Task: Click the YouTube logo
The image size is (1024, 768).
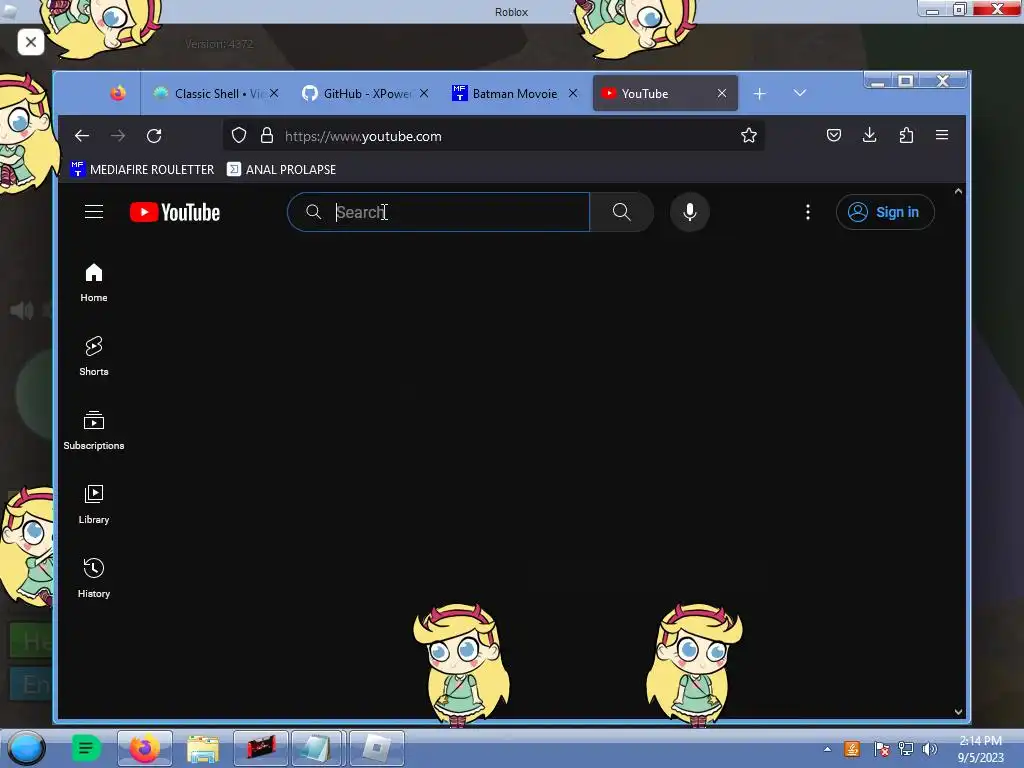Action: pyautogui.click(x=175, y=212)
